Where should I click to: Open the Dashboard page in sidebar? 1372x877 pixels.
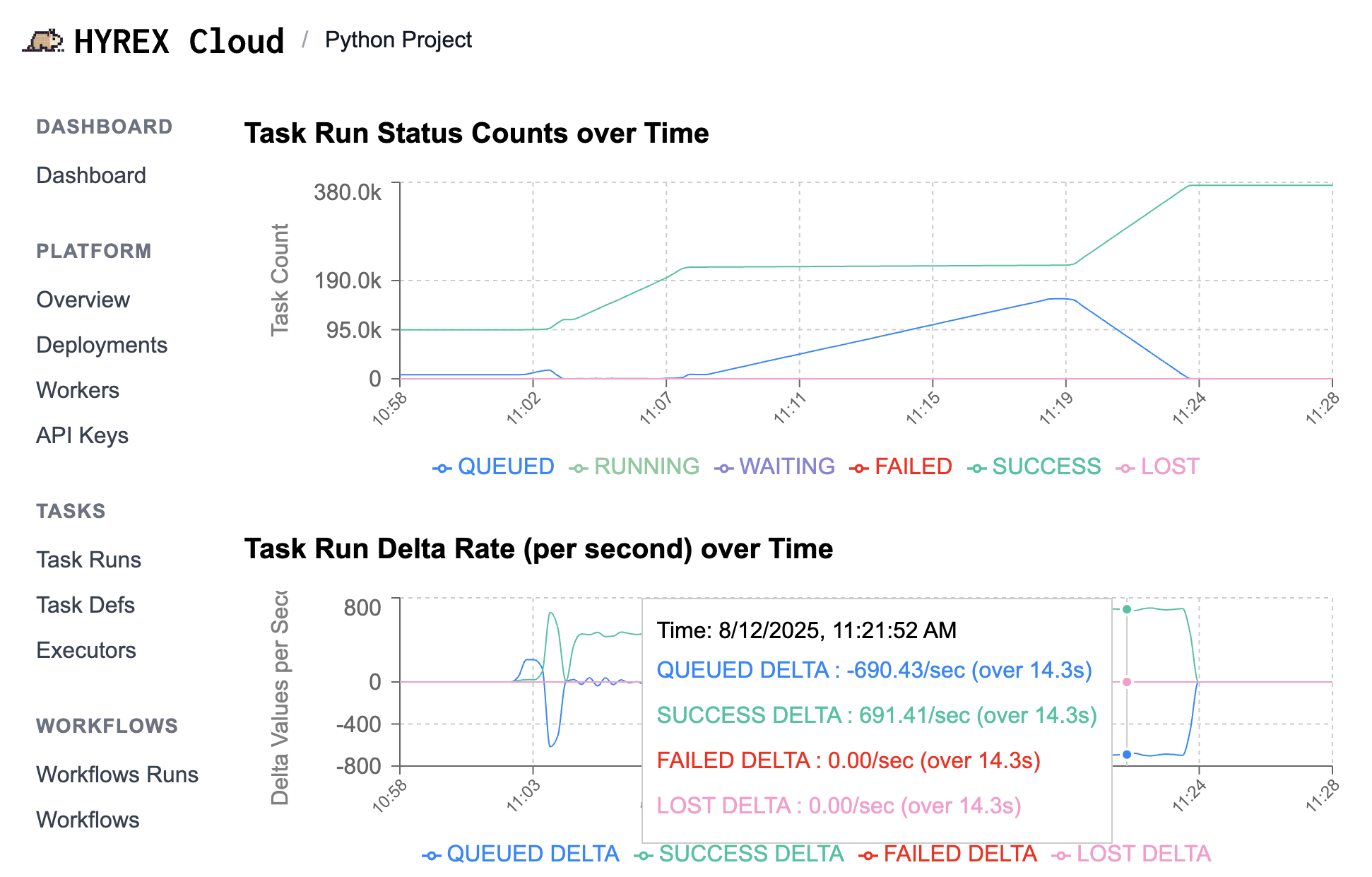(91, 175)
